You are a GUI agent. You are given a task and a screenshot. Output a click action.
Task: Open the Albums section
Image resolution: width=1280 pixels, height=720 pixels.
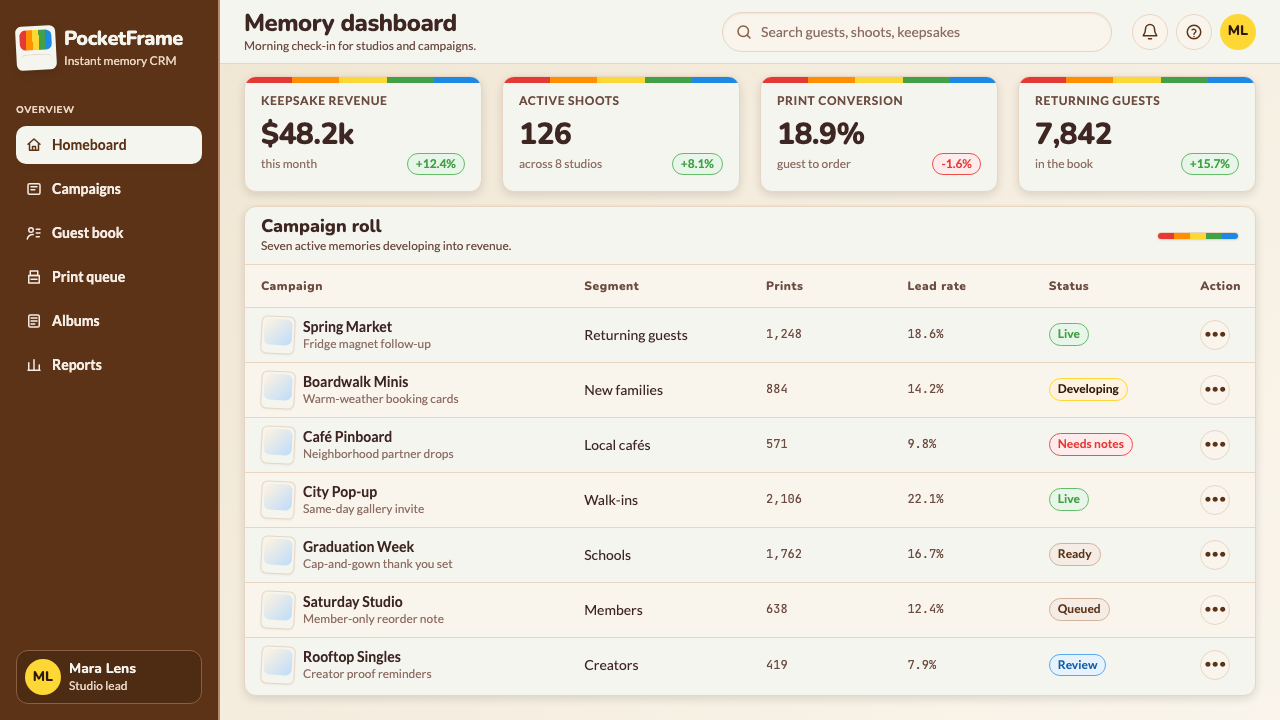click(109, 321)
